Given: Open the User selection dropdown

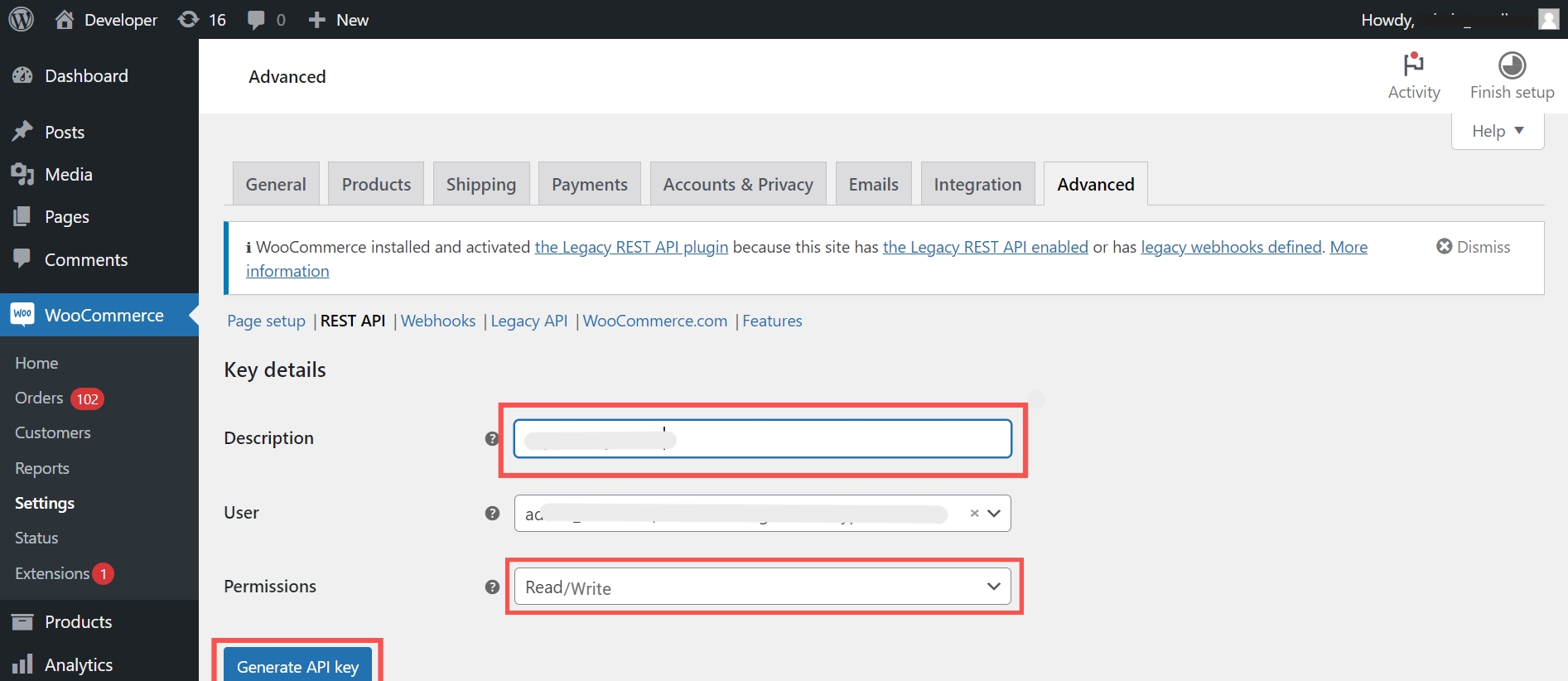Looking at the screenshot, I should [x=762, y=513].
